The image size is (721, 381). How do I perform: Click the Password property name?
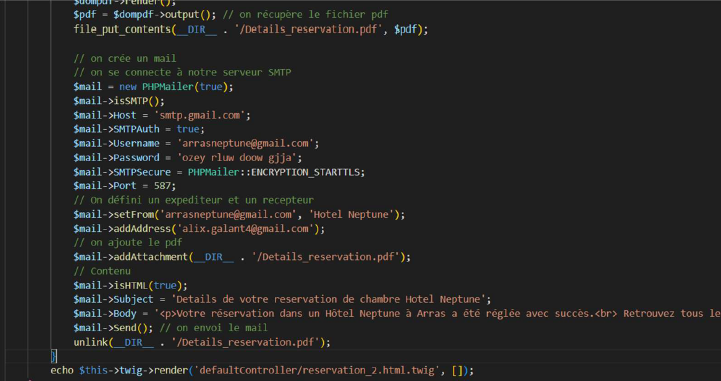(x=136, y=158)
